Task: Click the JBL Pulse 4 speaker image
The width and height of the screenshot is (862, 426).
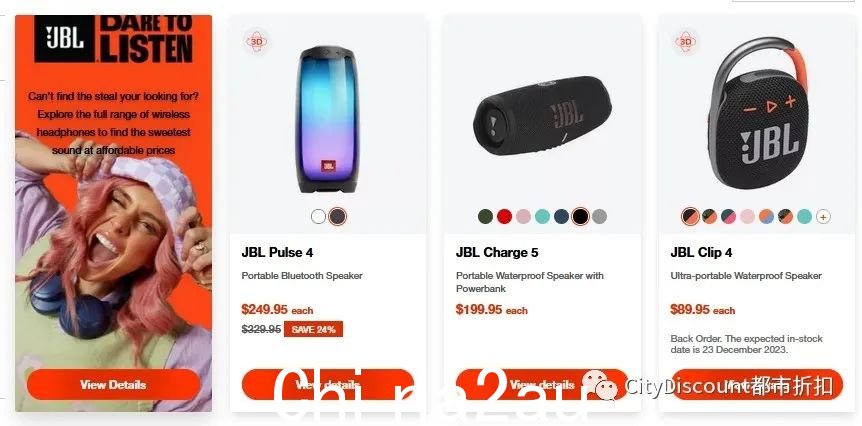Action: point(327,119)
